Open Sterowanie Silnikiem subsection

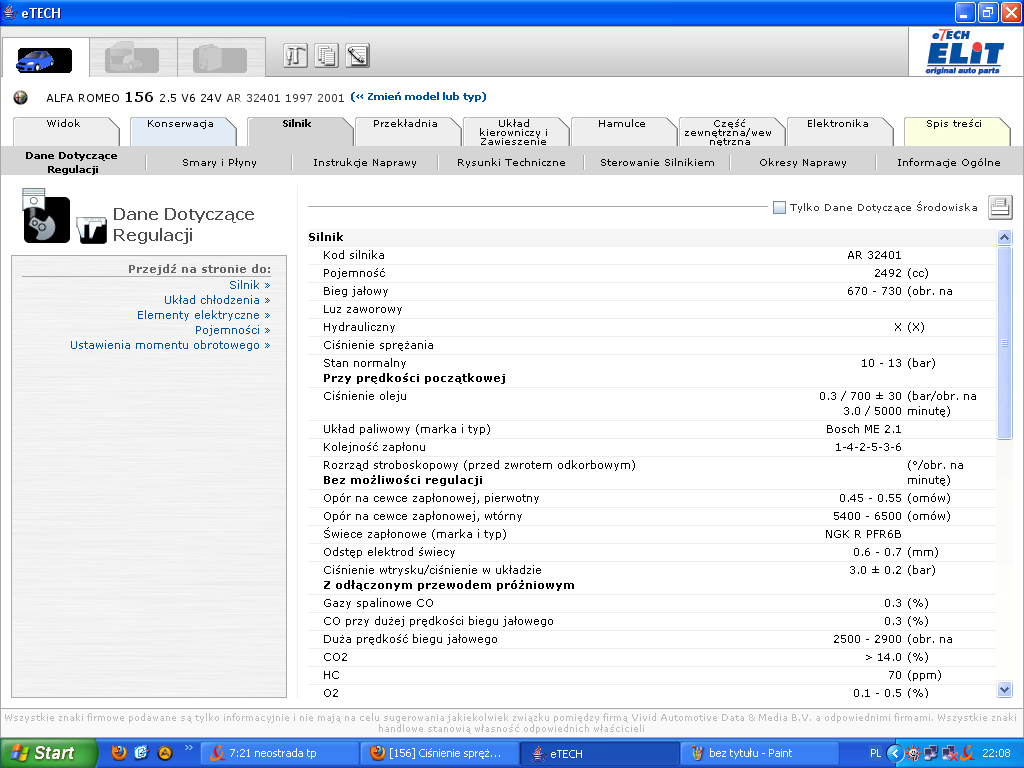(x=657, y=163)
